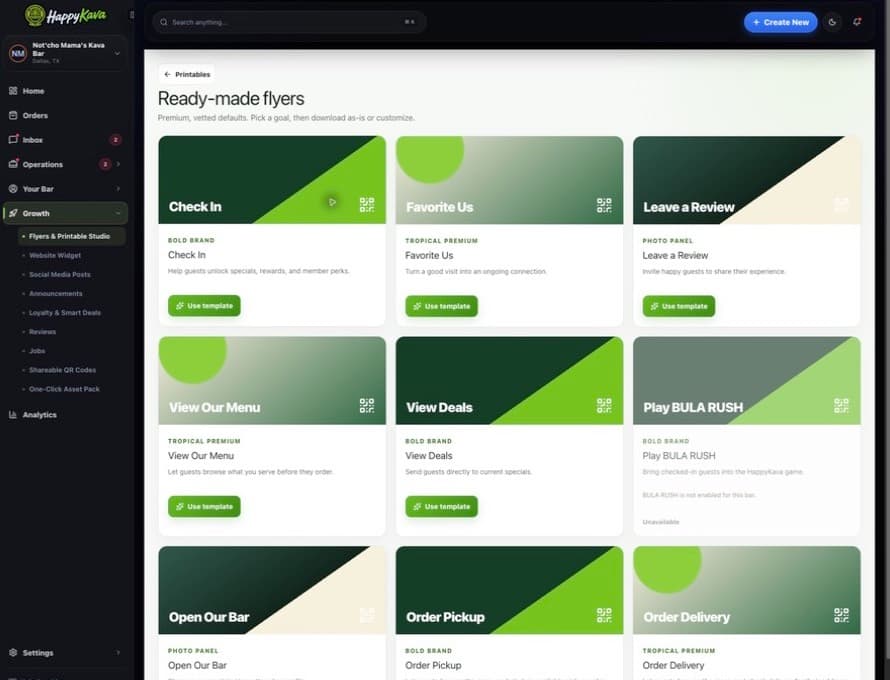Toggle dark mode with the moon icon

pos(832,22)
